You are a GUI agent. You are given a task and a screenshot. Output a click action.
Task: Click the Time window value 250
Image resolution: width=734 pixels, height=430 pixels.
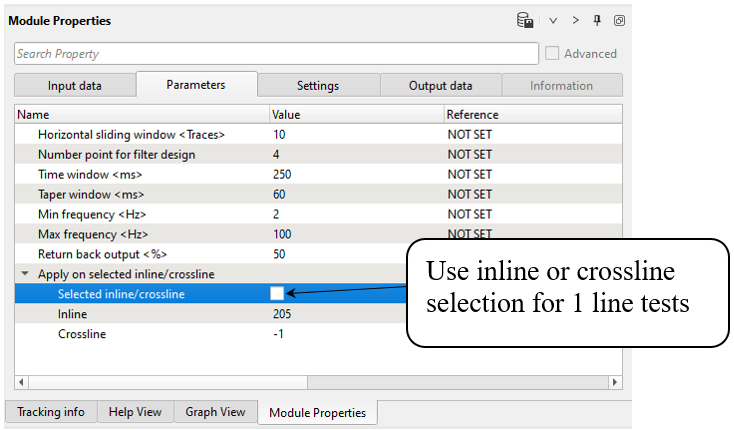coord(282,174)
